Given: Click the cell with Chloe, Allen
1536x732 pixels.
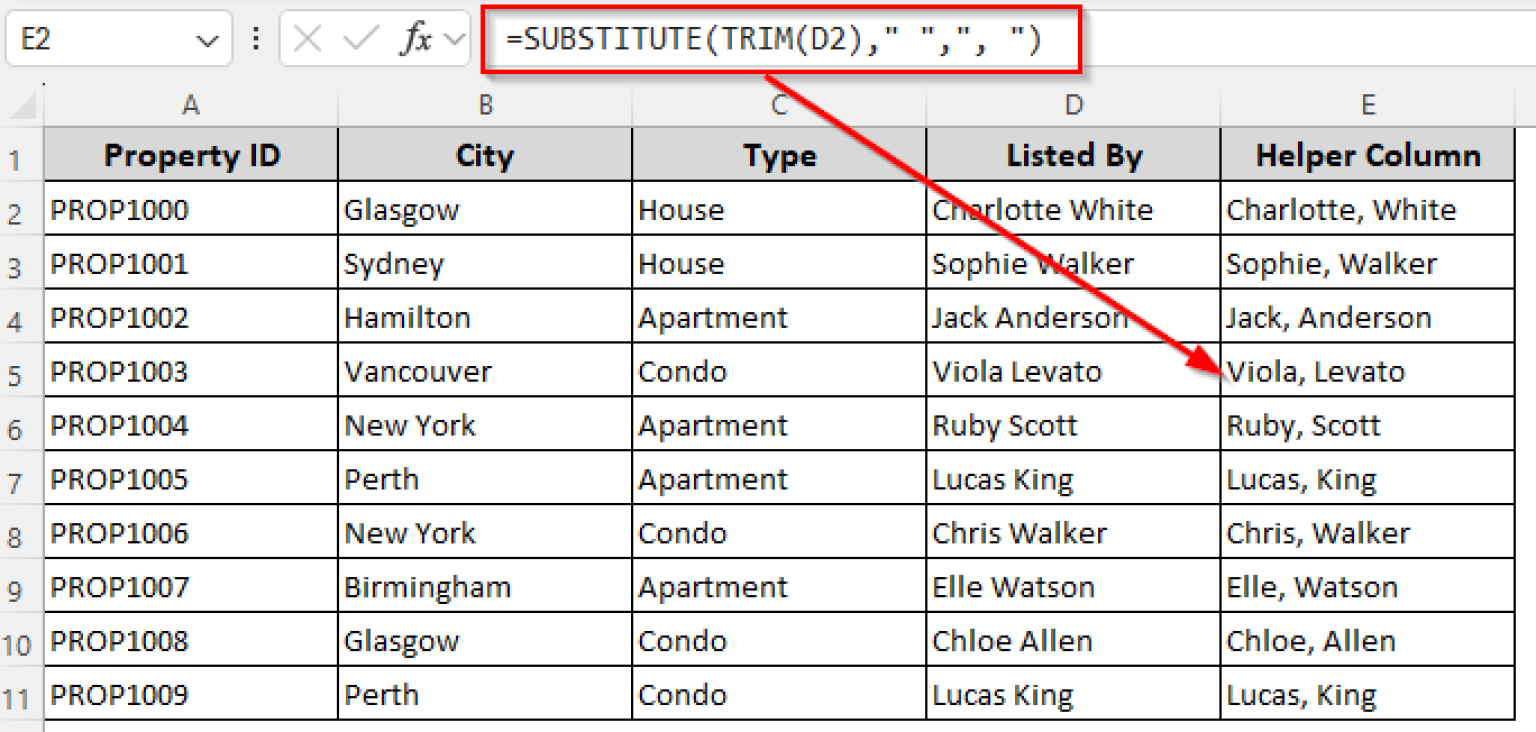Looking at the screenshot, I should [1367, 641].
